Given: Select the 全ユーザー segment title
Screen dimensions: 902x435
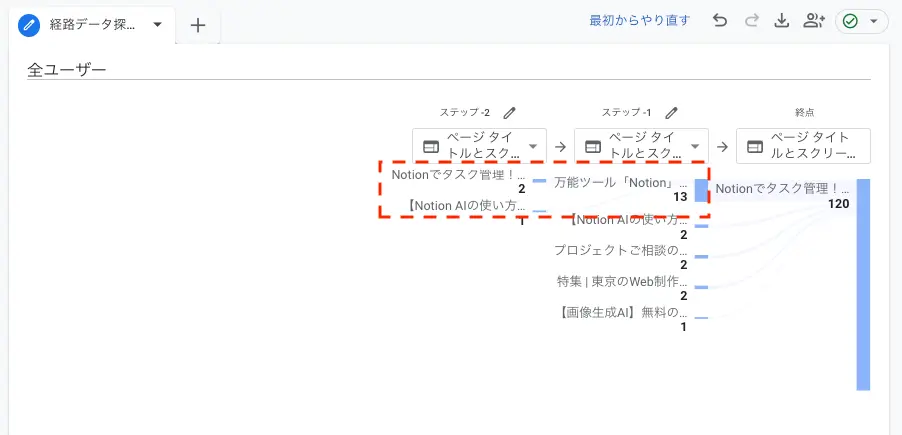Looking at the screenshot, I should point(67,70).
